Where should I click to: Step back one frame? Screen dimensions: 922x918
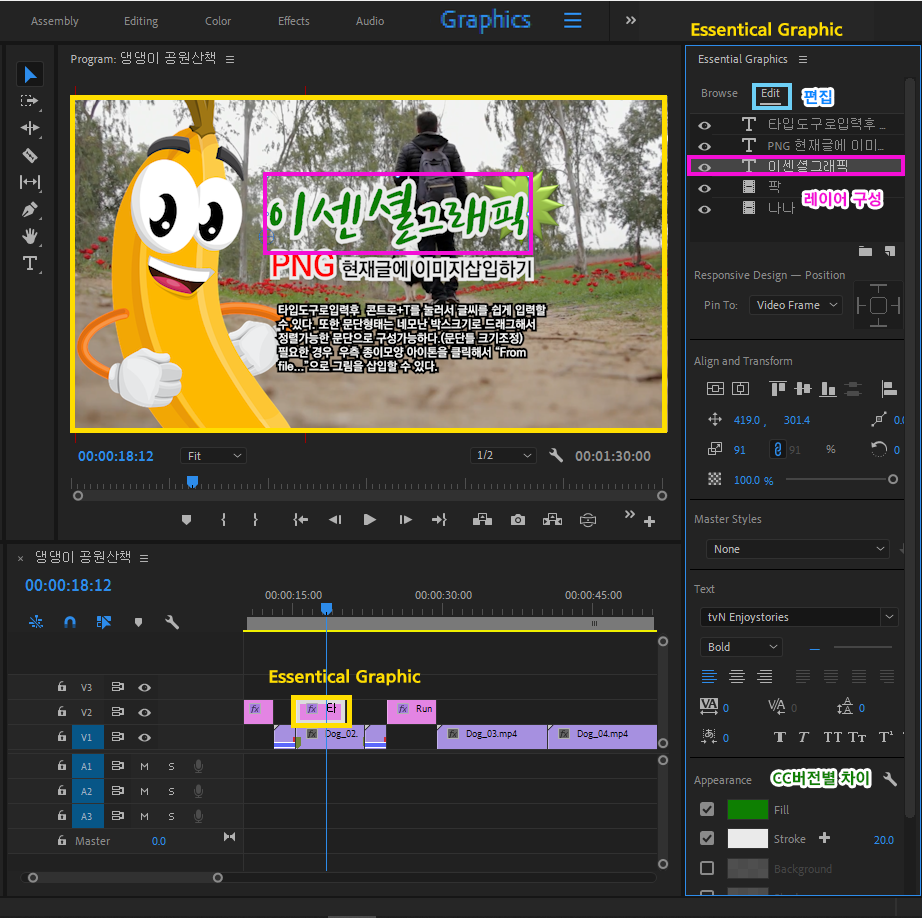[335, 520]
